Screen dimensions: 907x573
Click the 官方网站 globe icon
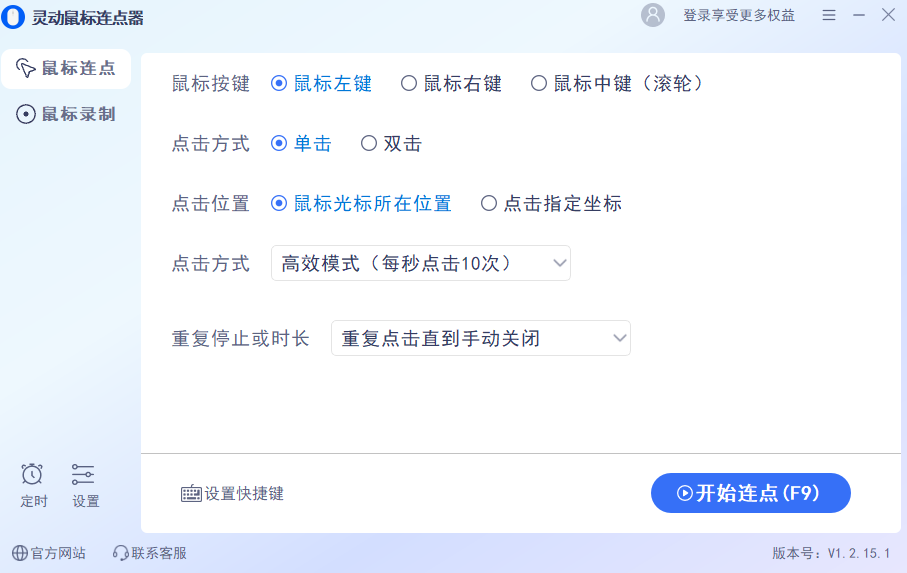coord(19,553)
